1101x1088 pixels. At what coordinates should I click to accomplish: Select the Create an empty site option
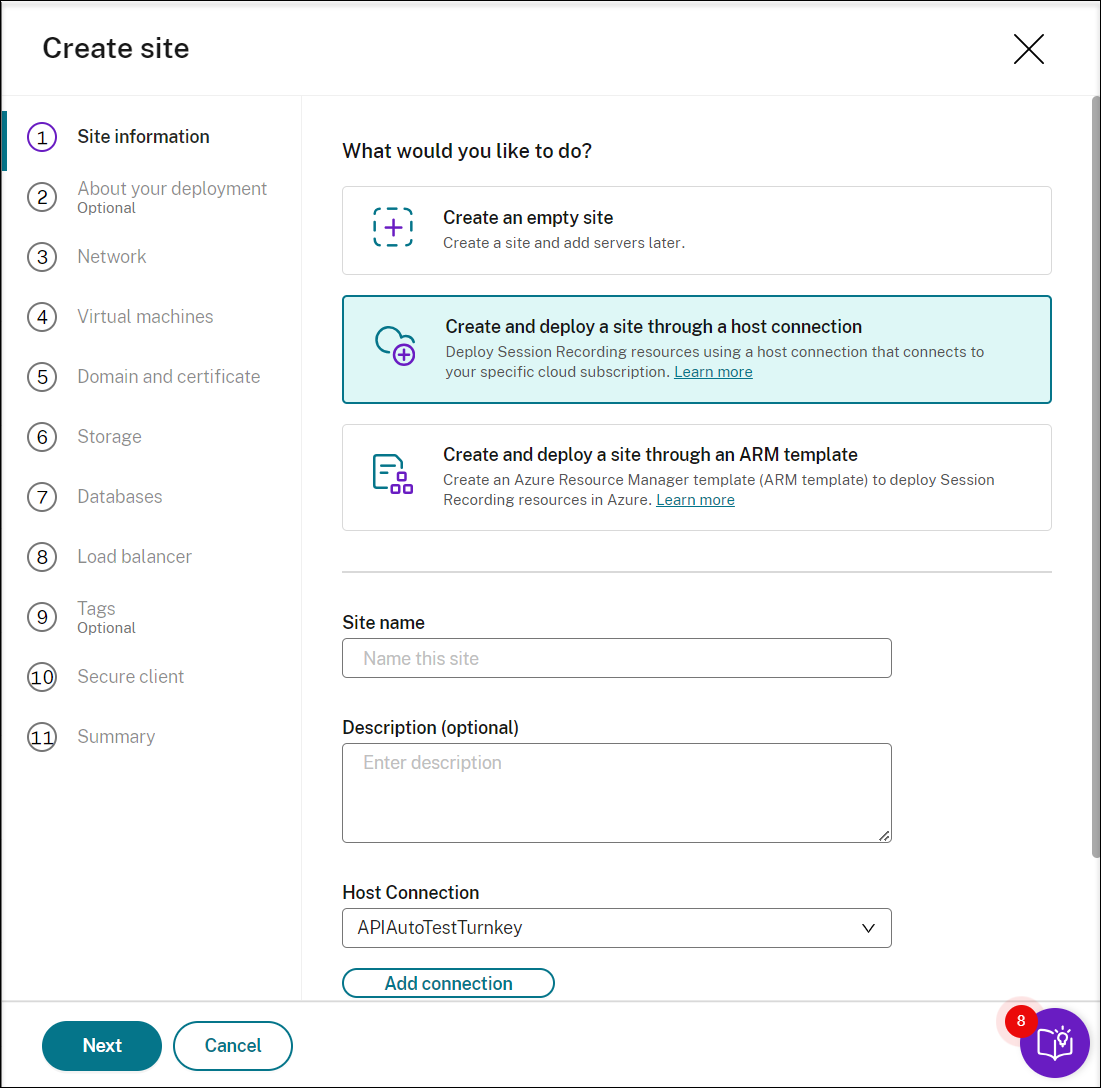tap(696, 230)
